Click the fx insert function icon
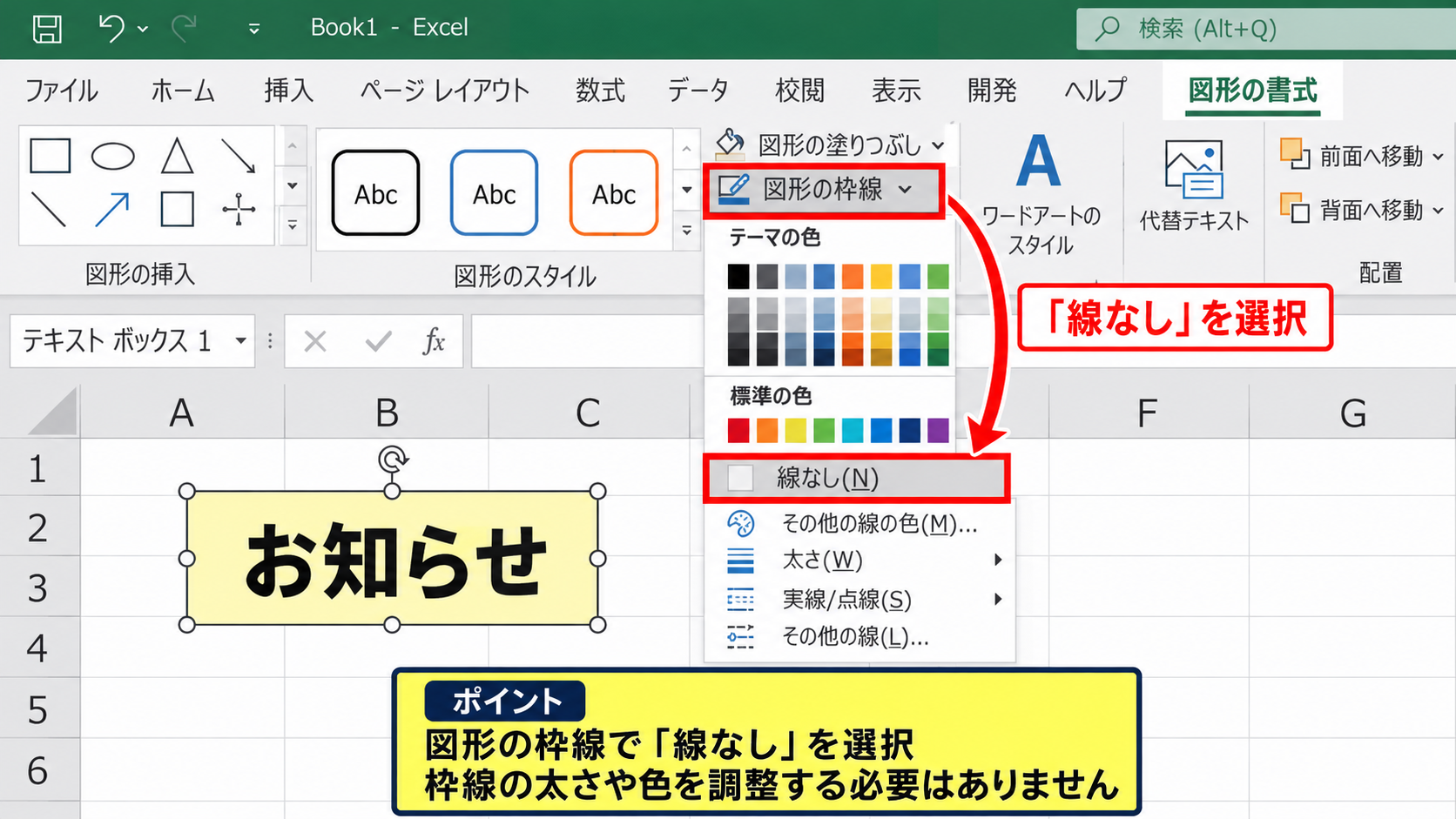 click(434, 341)
